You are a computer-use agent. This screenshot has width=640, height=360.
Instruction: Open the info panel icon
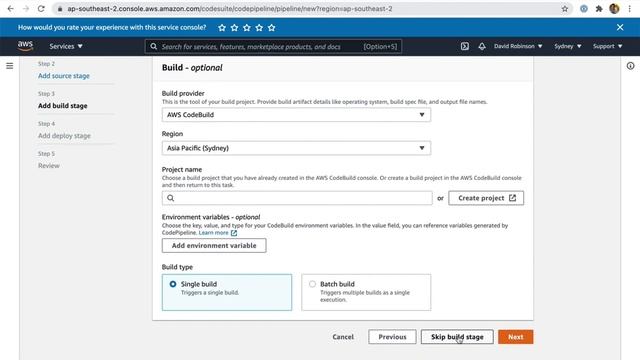(631, 66)
